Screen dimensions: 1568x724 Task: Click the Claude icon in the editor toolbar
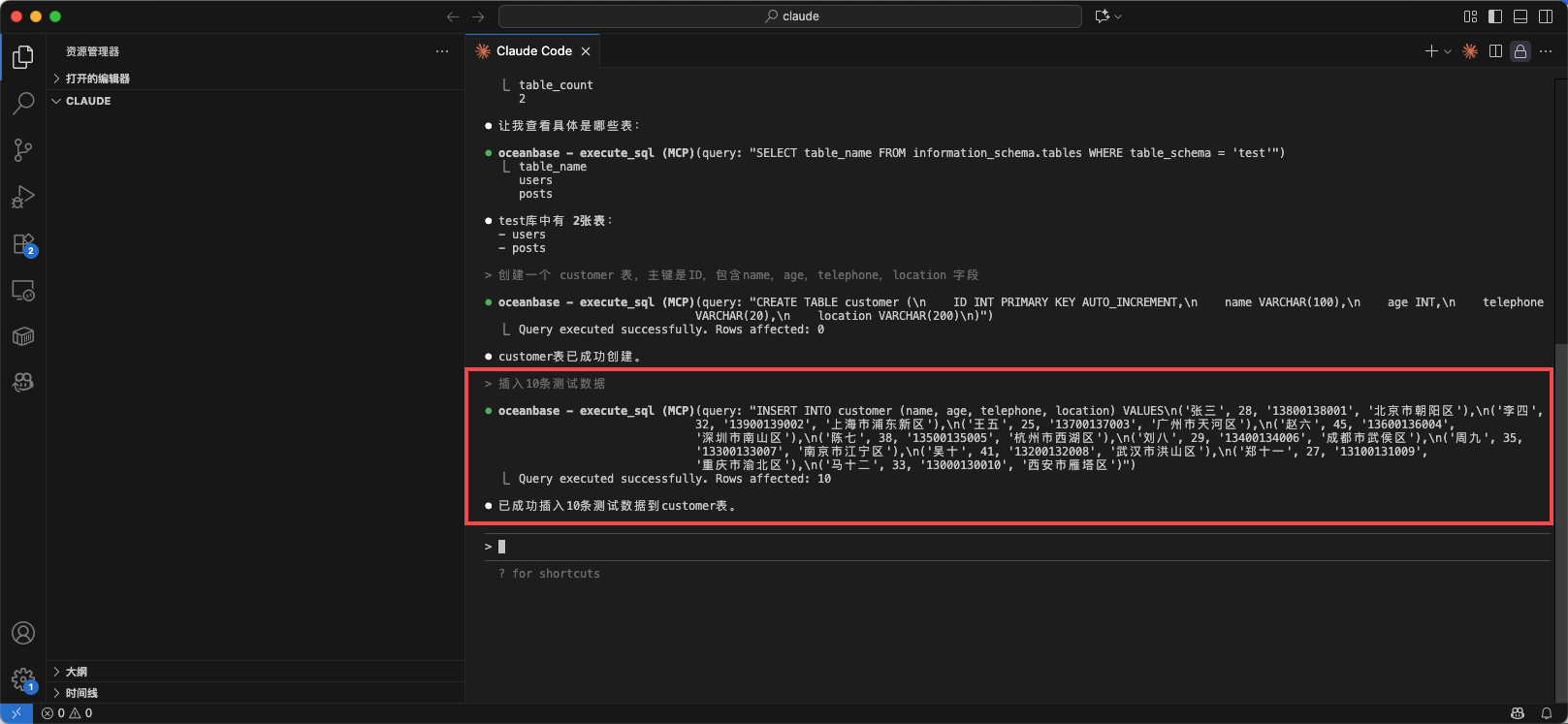coord(1470,51)
